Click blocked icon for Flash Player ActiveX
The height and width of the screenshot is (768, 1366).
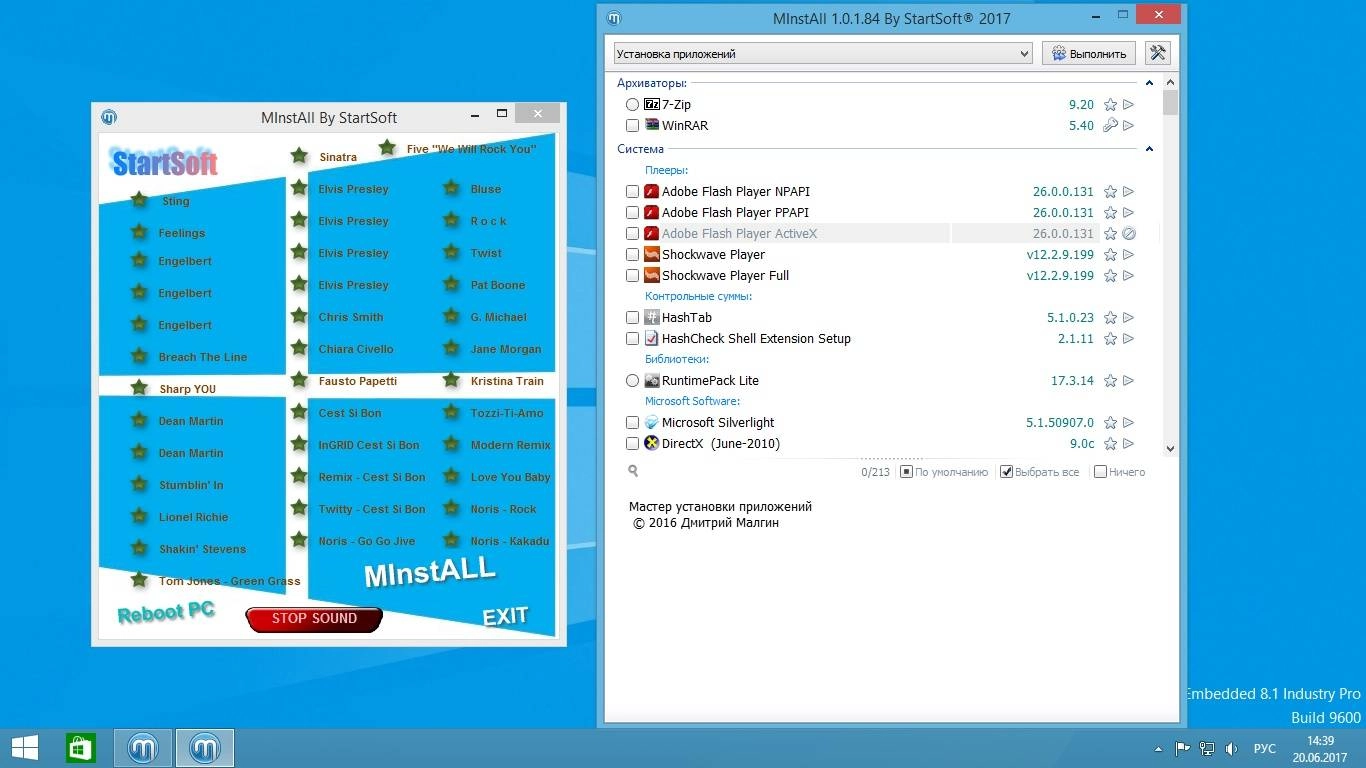[x=1128, y=233]
